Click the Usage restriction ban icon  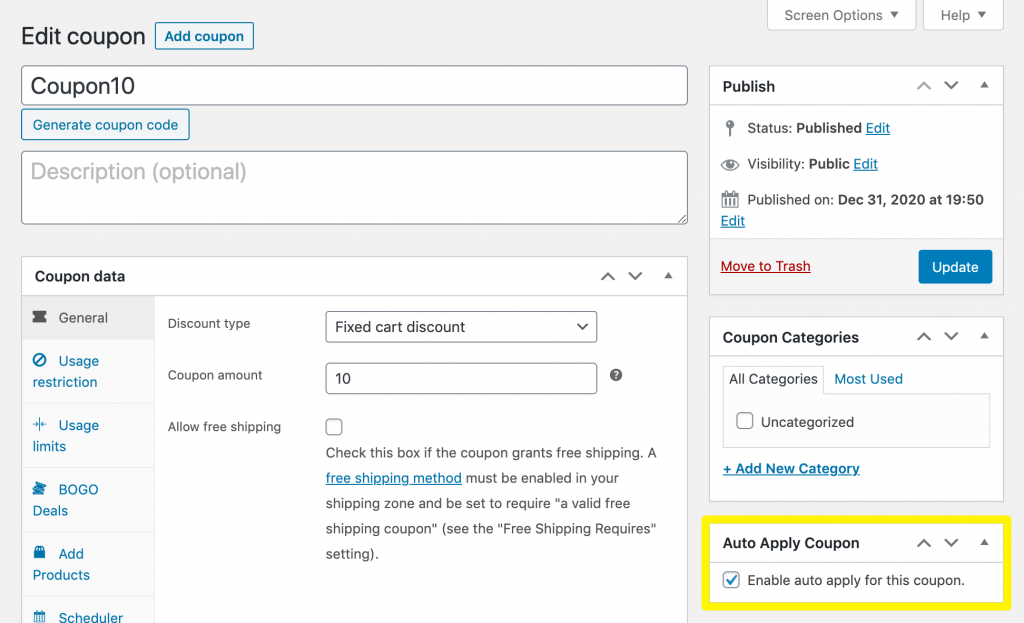[x=40, y=360]
